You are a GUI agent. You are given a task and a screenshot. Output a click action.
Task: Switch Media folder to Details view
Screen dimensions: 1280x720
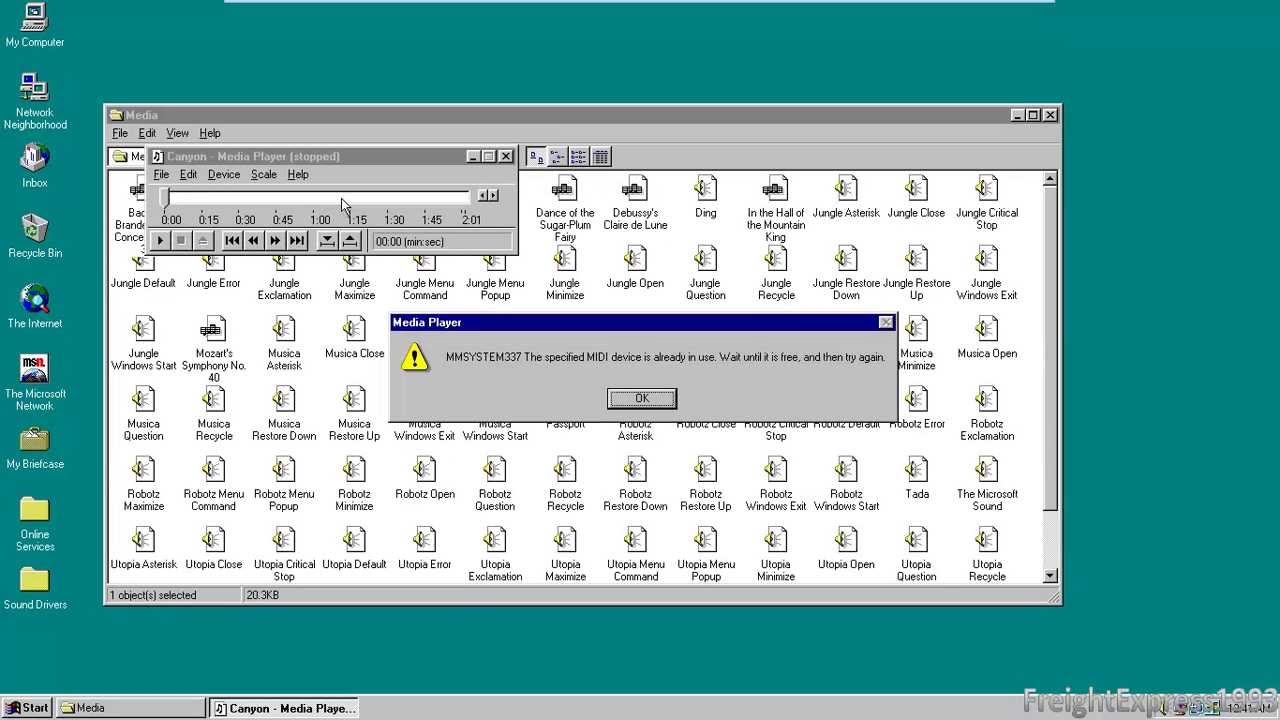600,156
